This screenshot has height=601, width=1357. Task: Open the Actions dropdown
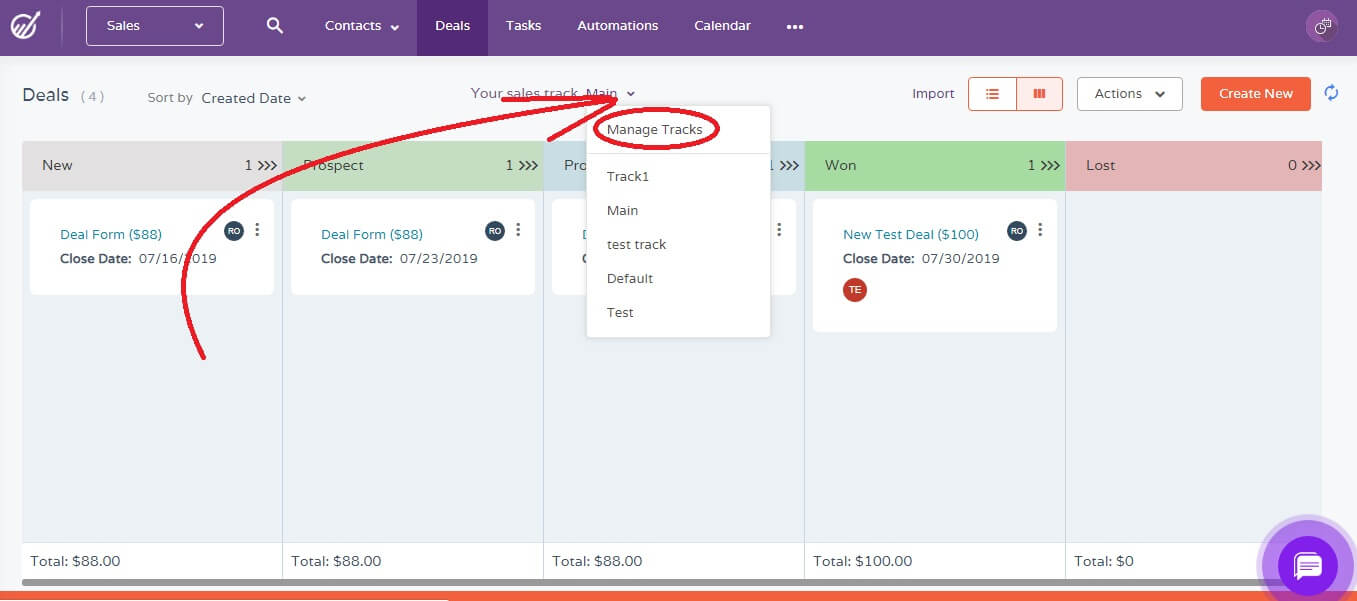click(x=1129, y=93)
